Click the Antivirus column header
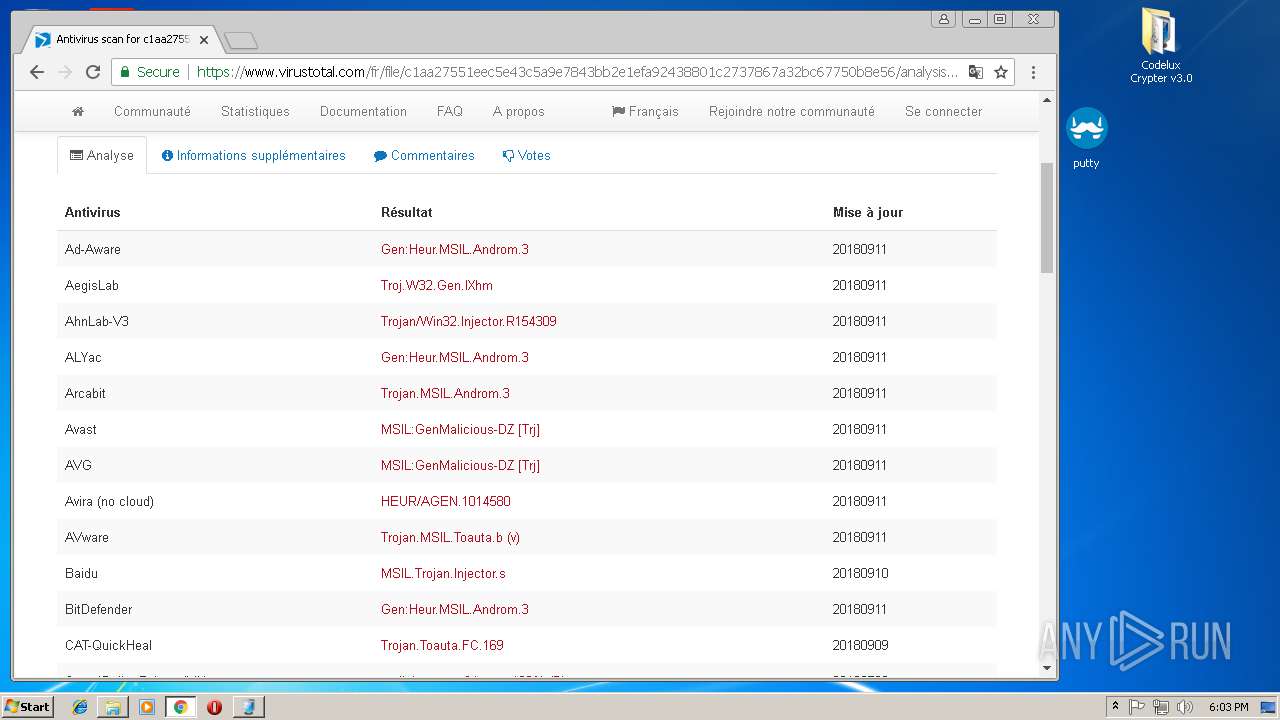This screenshot has height=720, width=1280. click(x=93, y=212)
